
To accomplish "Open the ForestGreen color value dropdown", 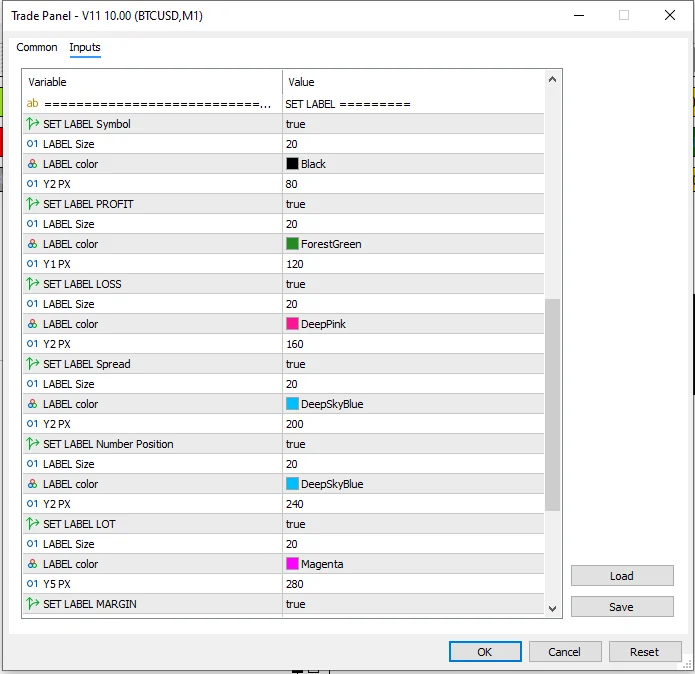I will (413, 244).
